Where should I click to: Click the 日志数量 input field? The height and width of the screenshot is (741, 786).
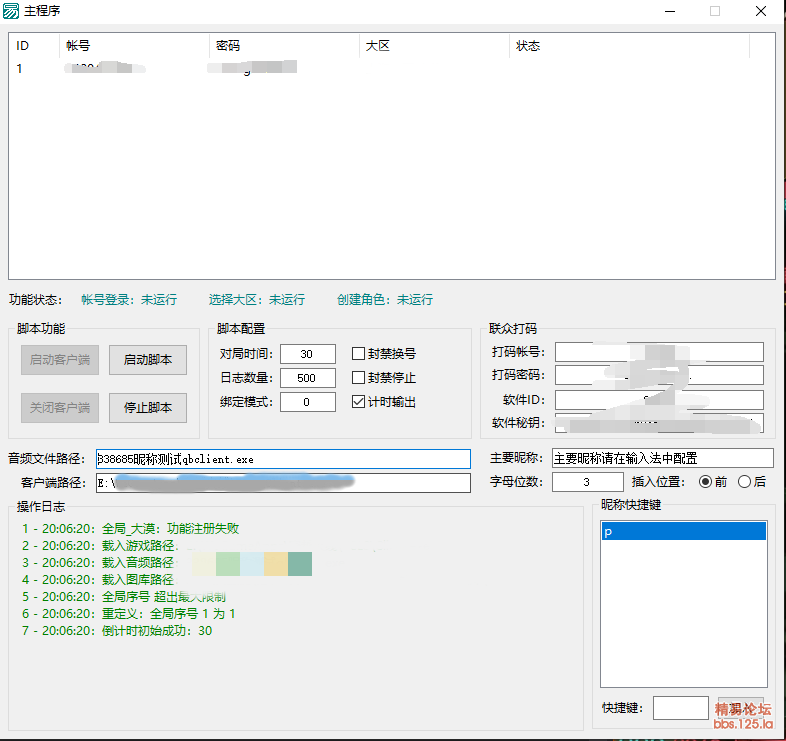(308, 378)
